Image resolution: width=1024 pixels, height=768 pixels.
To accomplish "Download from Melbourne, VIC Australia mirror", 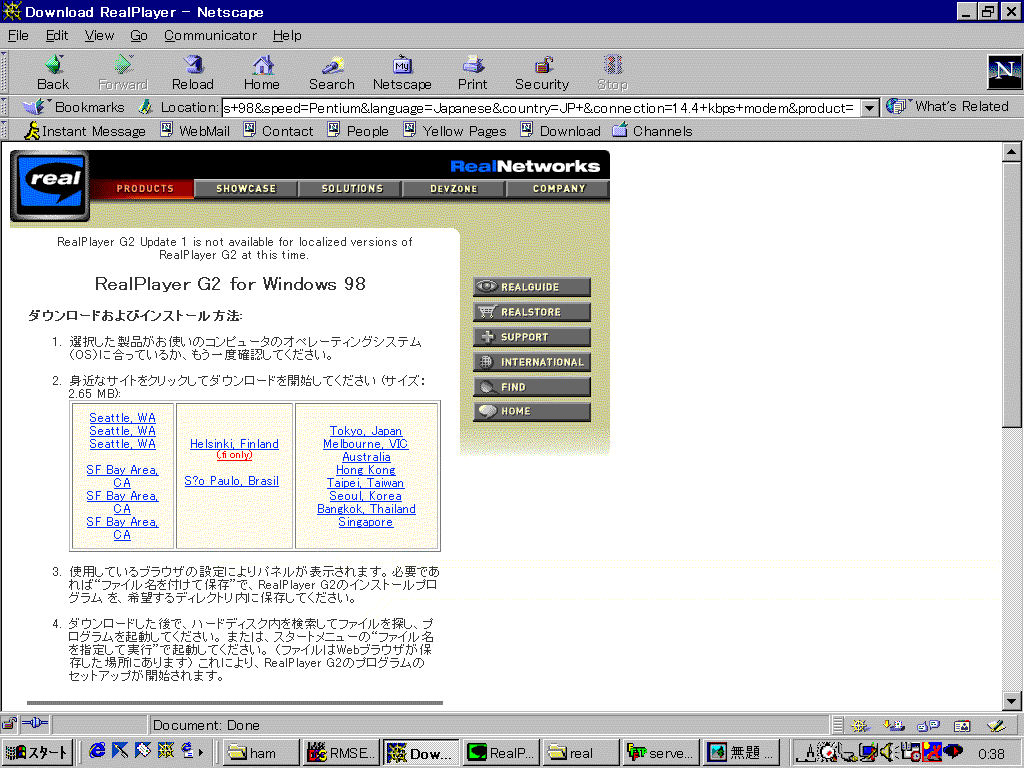I will click(x=366, y=451).
